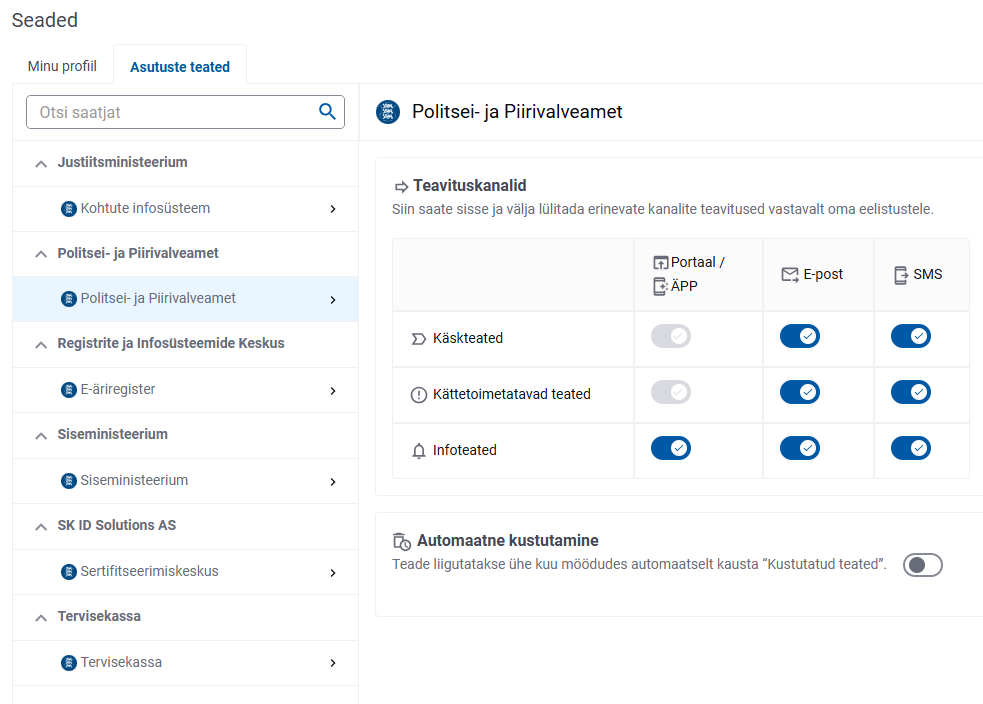Click the crest icon beside Sertifitseerimiskeskus
The height and width of the screenshot is (704, 983).
click(x=69, y=572)
